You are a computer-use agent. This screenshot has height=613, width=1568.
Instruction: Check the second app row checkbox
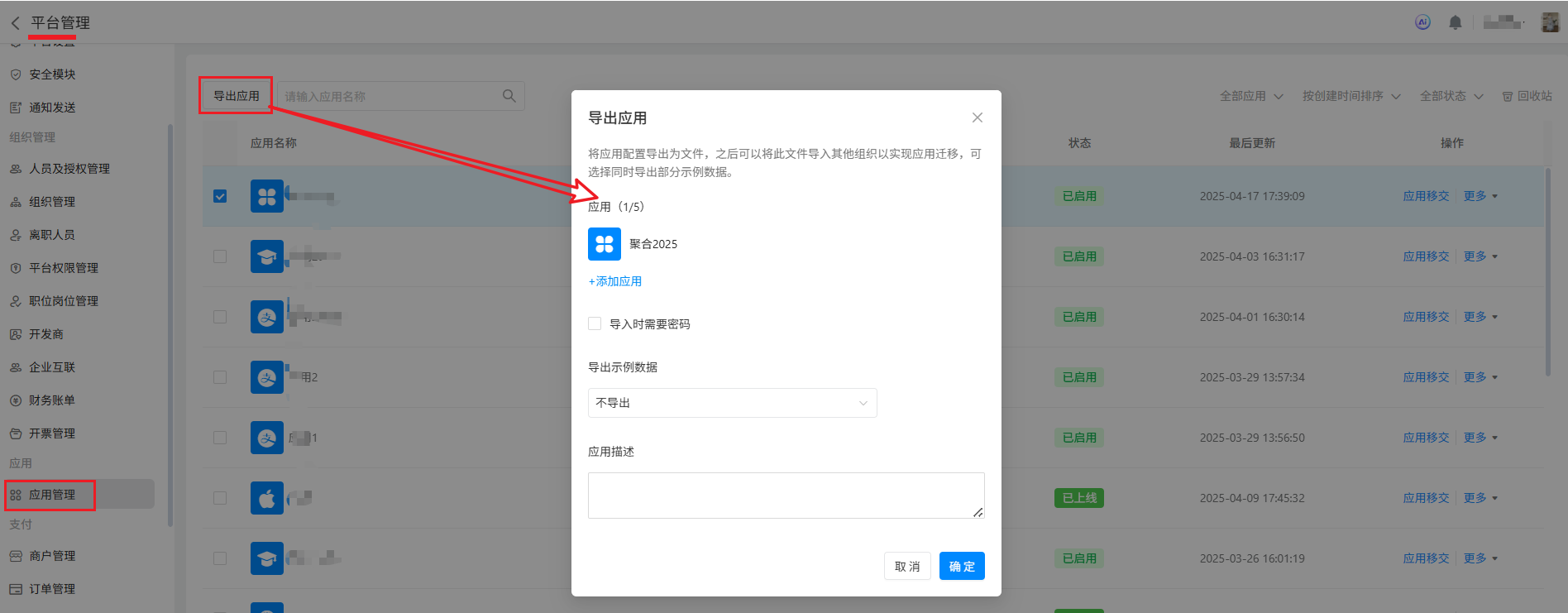[x=220, y=256]
